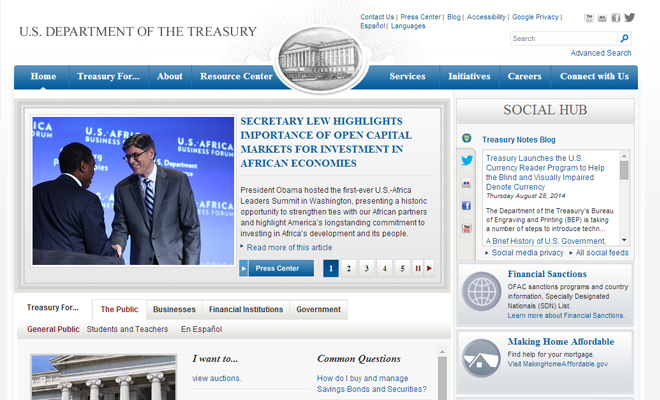The width and height of the screenshot is (660, 400).
Task: Click the Español header link
Action: pyautogui.click(x=373, y=26)
